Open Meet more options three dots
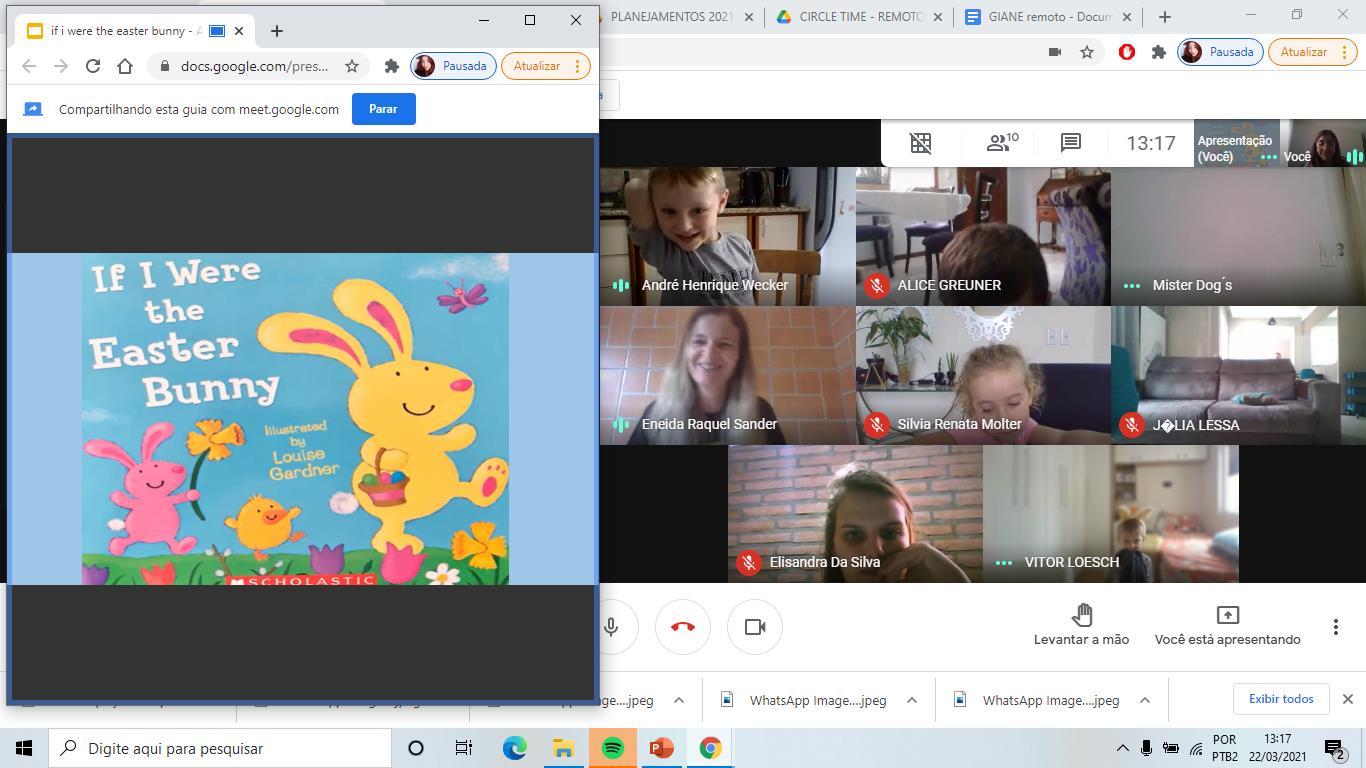The image size is (1366, 768). tap(1335, 627)
